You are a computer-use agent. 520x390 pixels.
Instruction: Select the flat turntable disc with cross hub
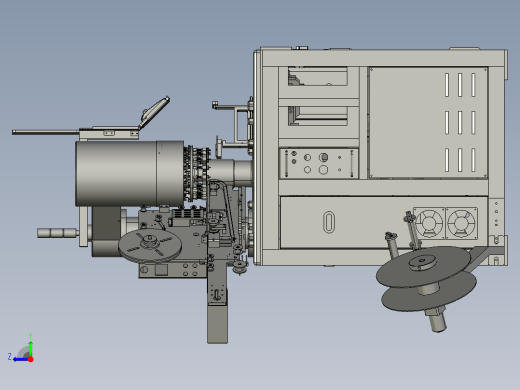point(150,245)
